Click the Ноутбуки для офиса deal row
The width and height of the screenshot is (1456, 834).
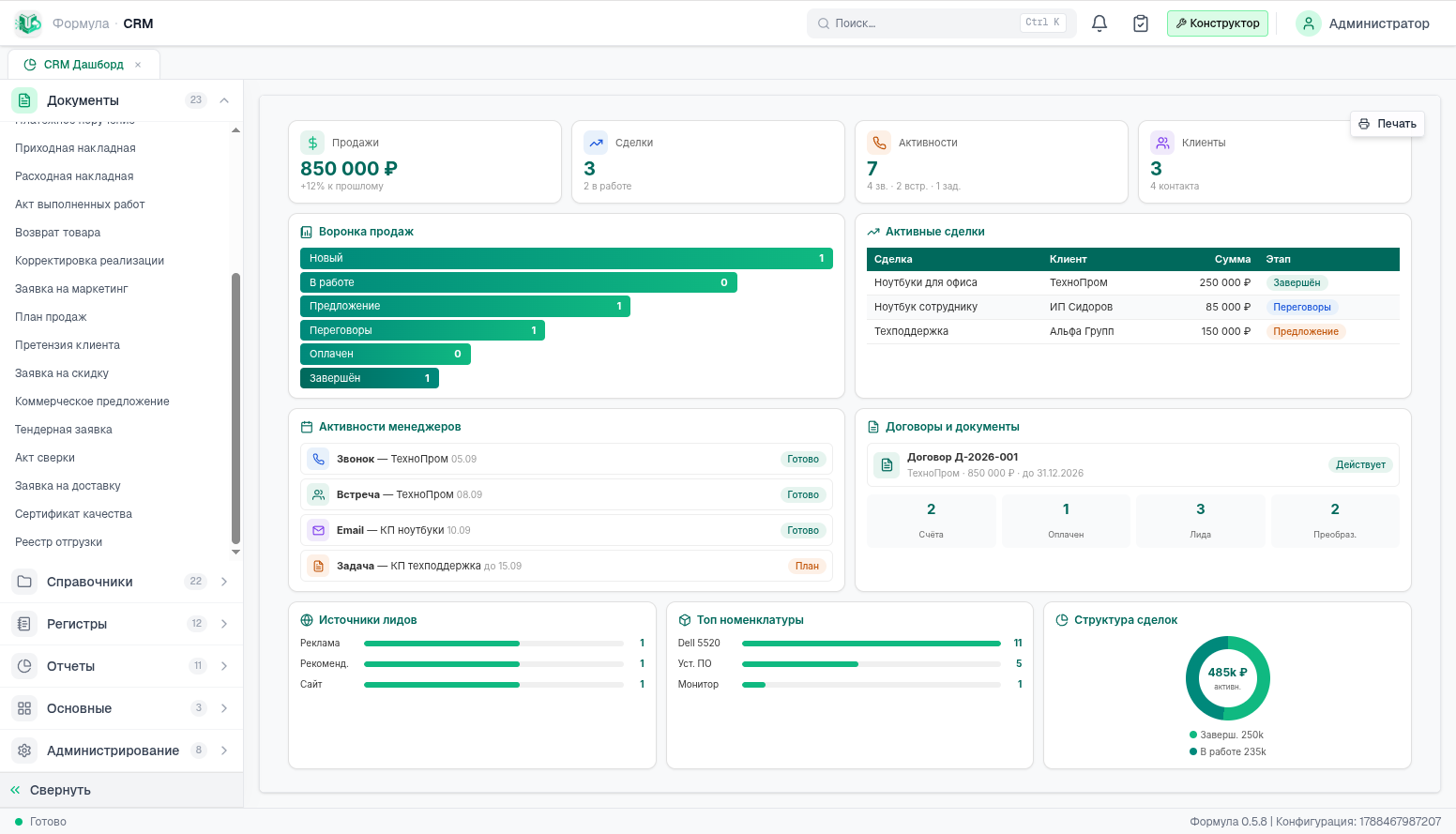point(1133,282)
